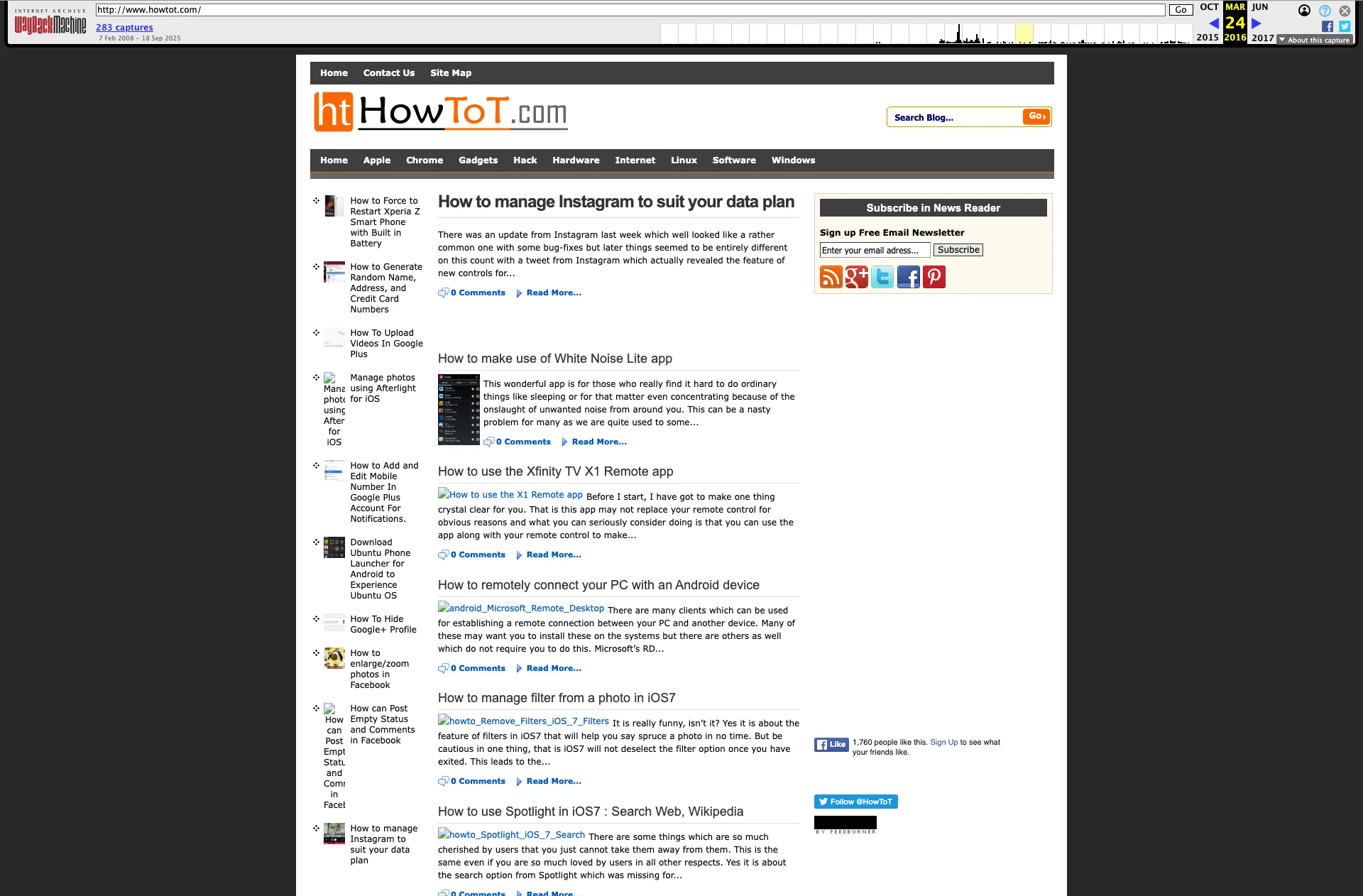Click the Pinterest icon
Viewport: 1363px width, 896px height.
click(934, 277)
